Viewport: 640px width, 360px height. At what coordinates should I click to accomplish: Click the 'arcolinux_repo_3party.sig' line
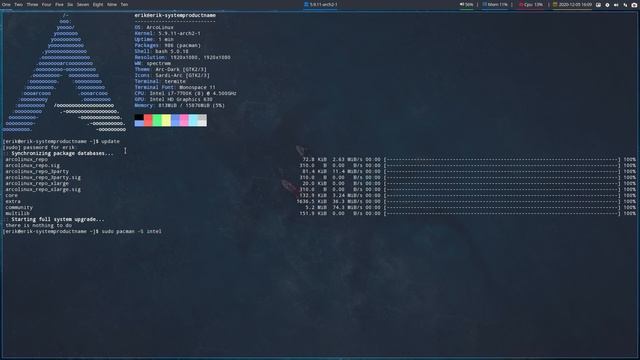pyautogui.click(x=43, y=178)
